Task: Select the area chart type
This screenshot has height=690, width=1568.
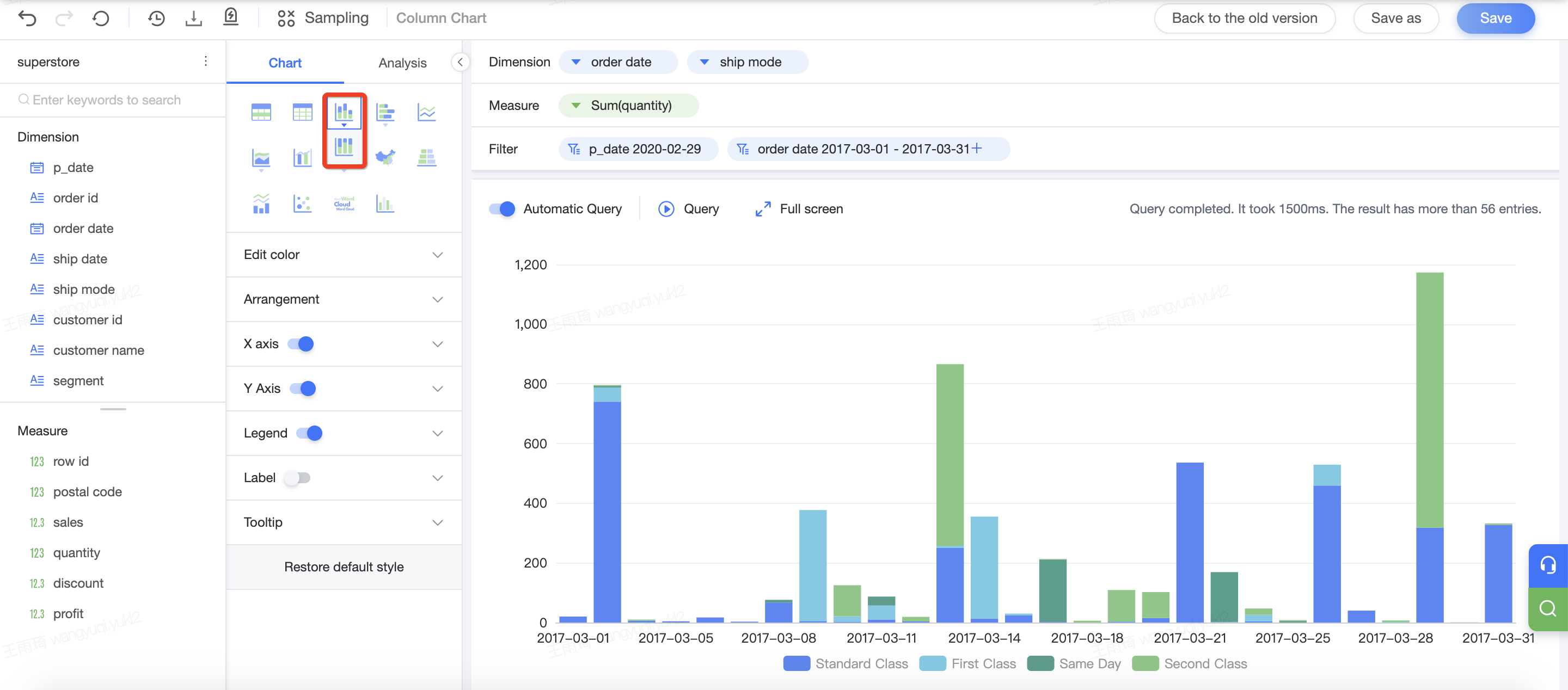Action: [261, 158]
